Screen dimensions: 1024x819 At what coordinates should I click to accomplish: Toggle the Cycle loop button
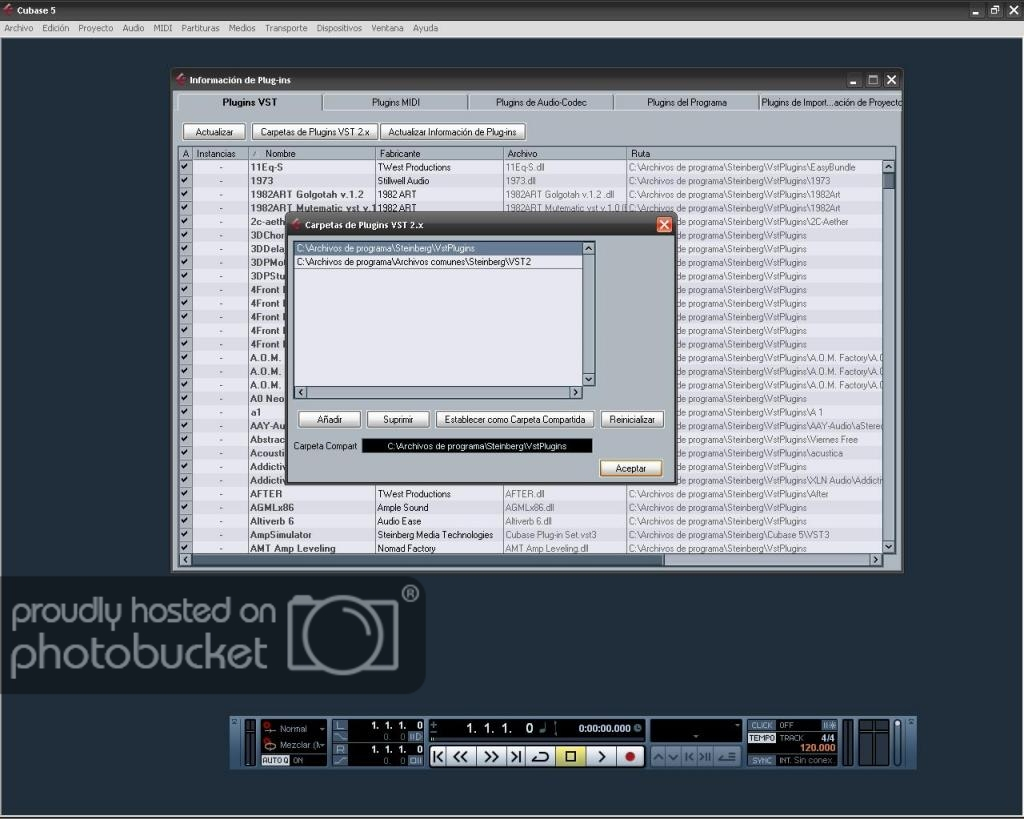point(541,756)
